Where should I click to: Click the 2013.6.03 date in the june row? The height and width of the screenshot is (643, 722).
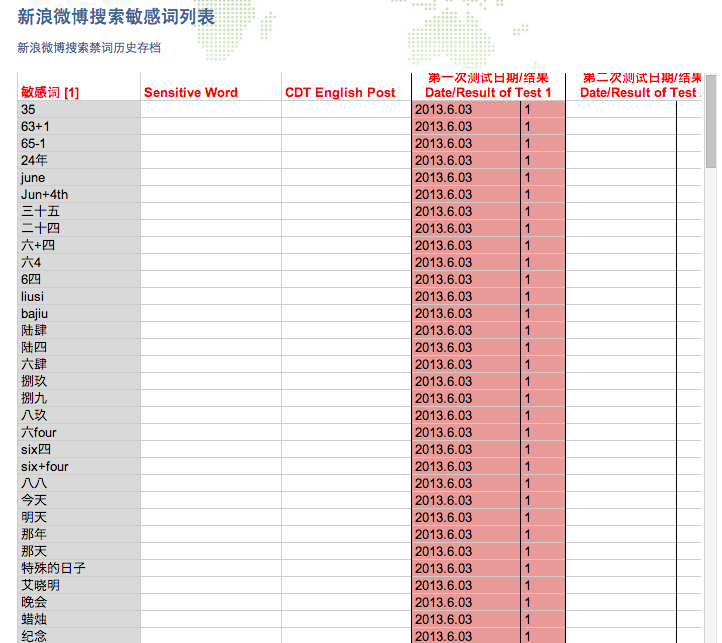[x=443, y=178]
